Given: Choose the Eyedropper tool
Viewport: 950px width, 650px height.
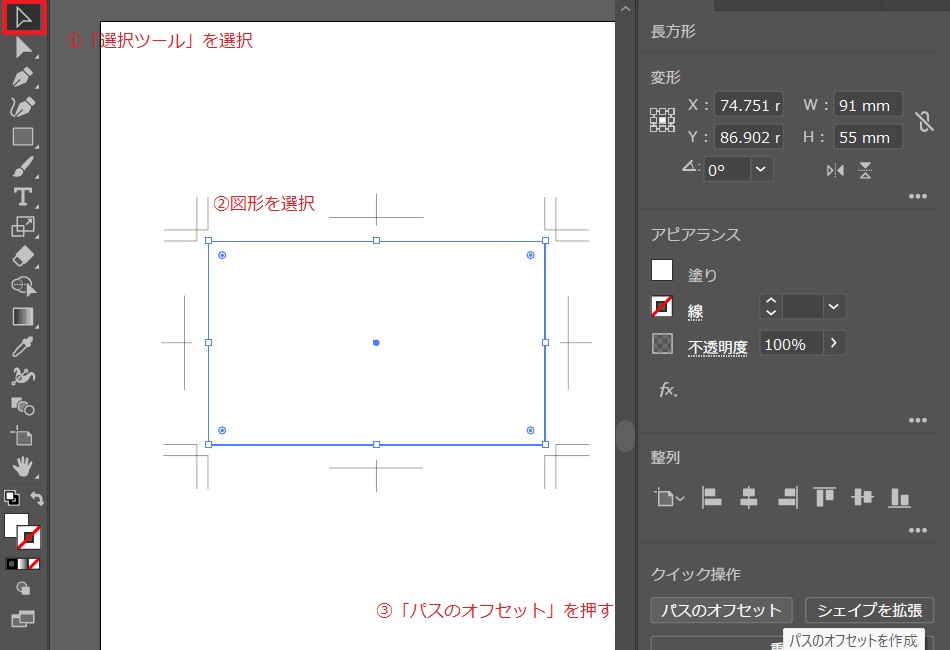Looking at the screenshot, I should [23, 347].
